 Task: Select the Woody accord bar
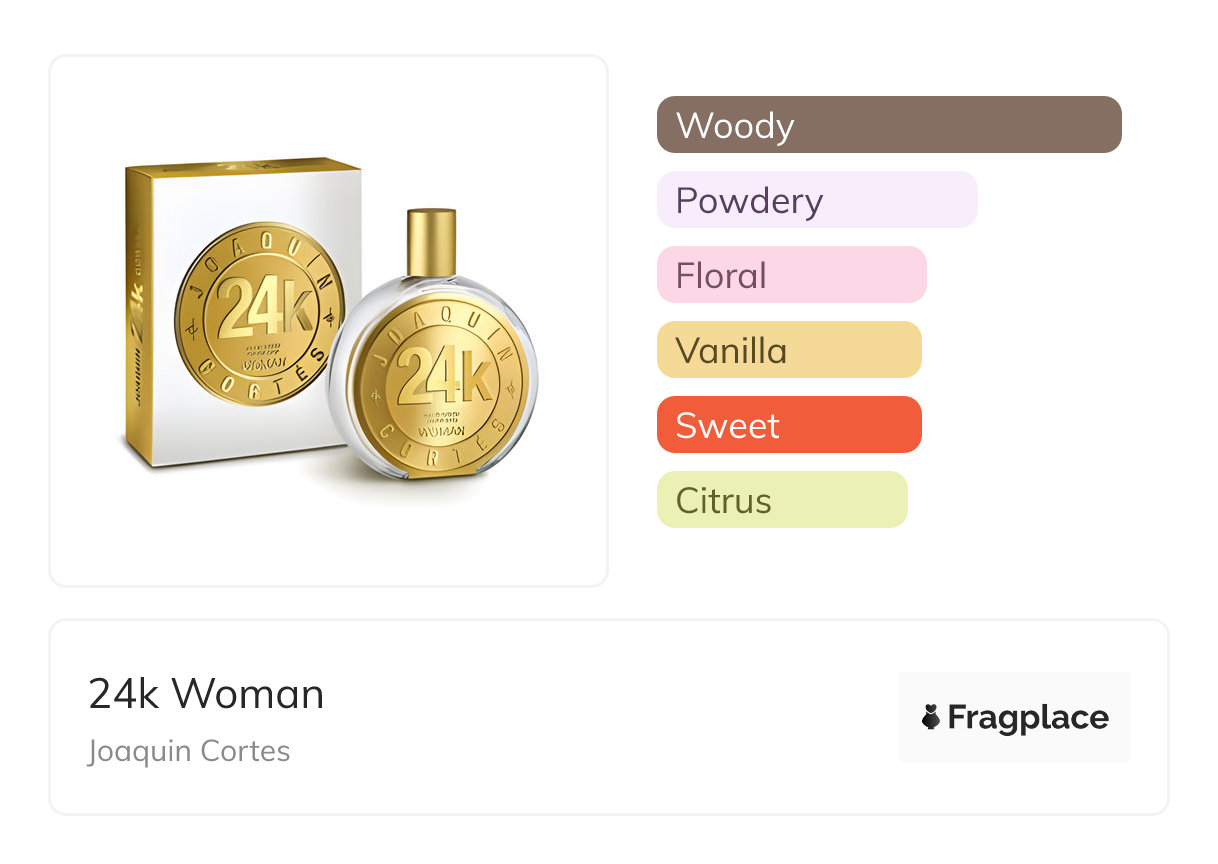point(889,125)
